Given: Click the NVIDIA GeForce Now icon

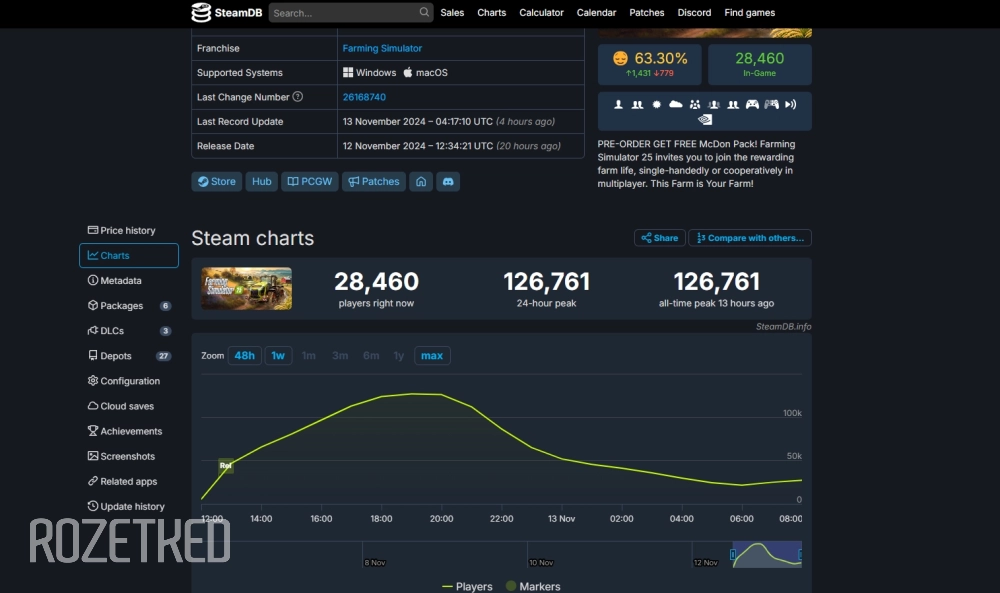Looking at the screenshot, I should click(x=705, y=119).
